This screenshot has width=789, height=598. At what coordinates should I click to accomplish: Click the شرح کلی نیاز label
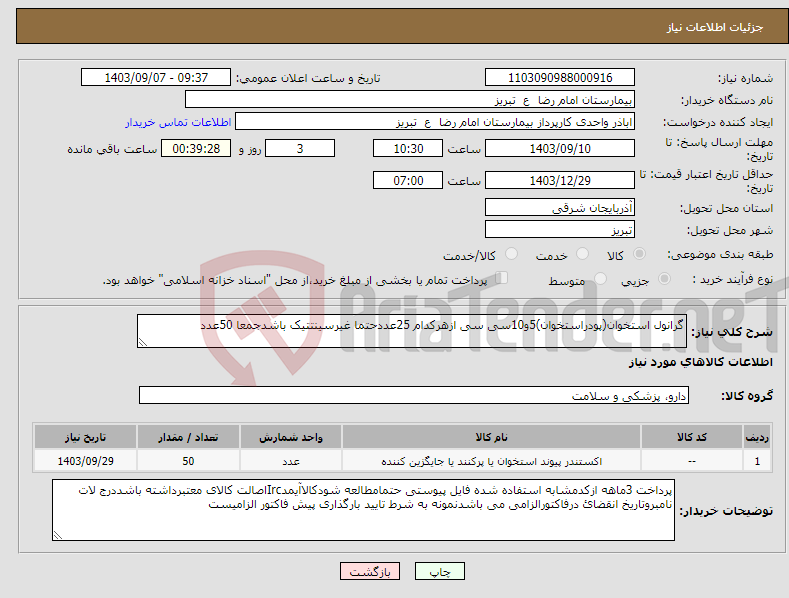pos(732,332)
